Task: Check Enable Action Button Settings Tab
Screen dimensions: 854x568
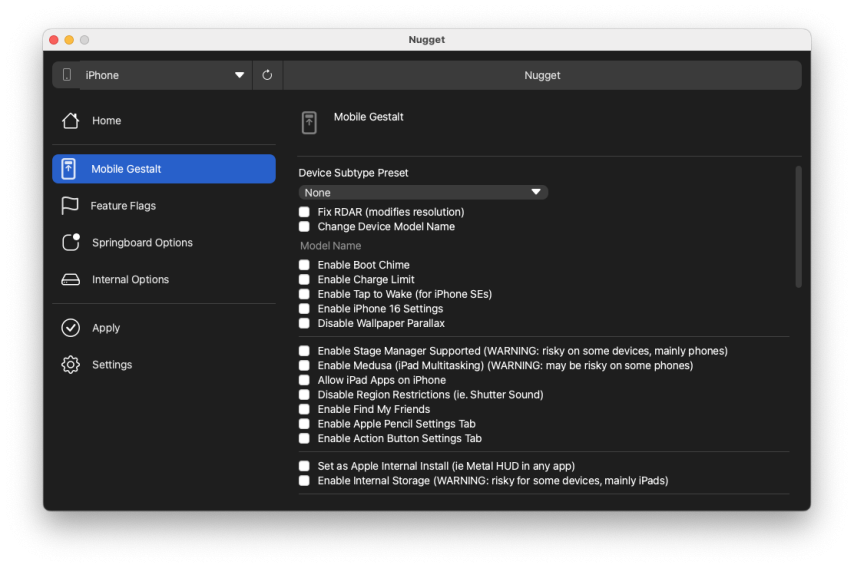Action: tap(304, 438)
